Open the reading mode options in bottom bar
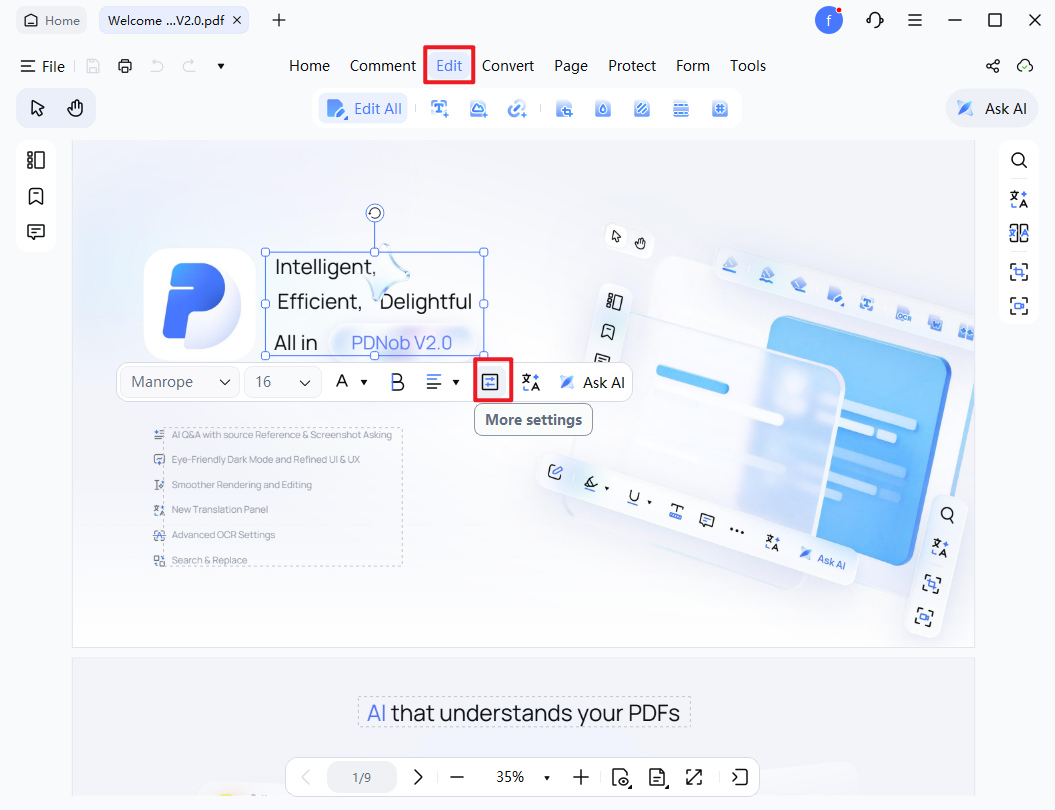The width and height of the screenshot is (1055, 810). coord(620,777)
